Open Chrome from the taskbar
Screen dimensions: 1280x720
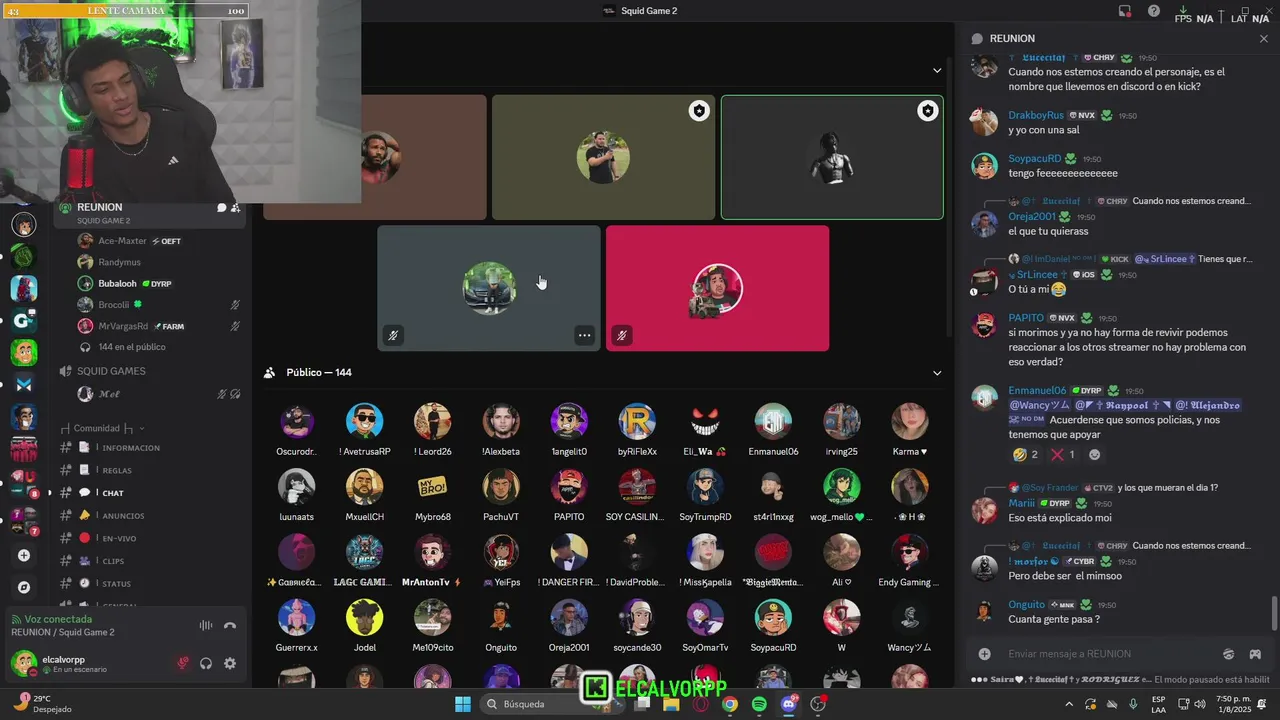tap(730, 704)
